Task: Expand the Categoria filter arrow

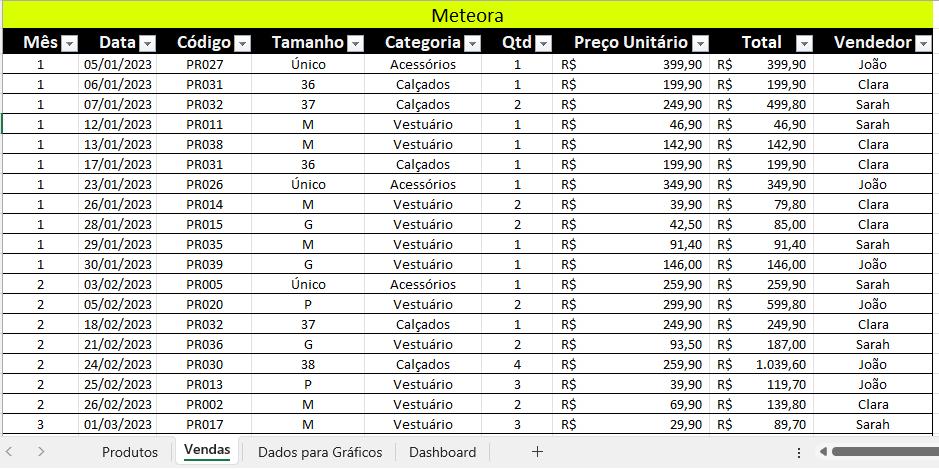Action: point(473,43)
